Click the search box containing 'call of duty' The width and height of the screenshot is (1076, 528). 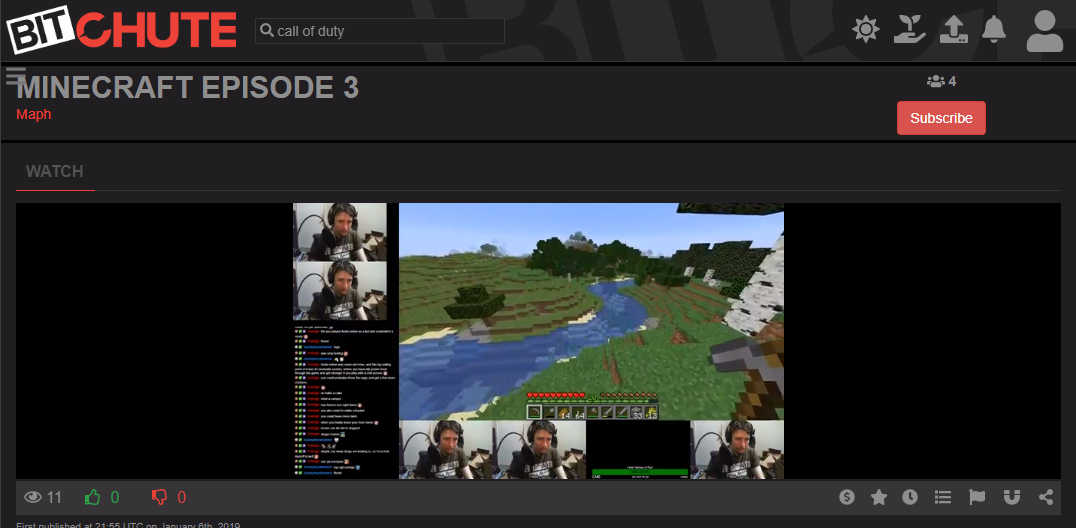click(x=379, y=31)
